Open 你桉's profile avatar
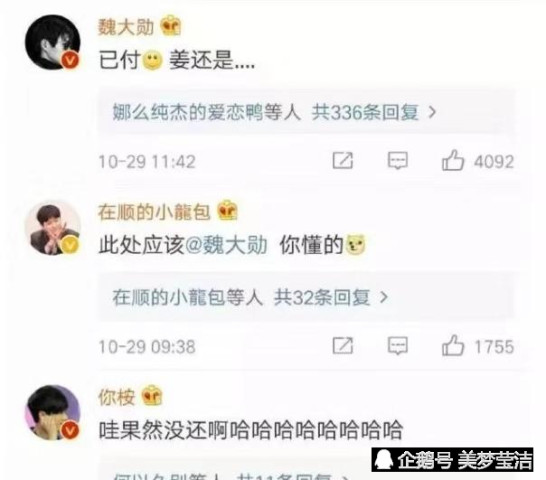This screenshot has height=480, width=546. point(53,412)
